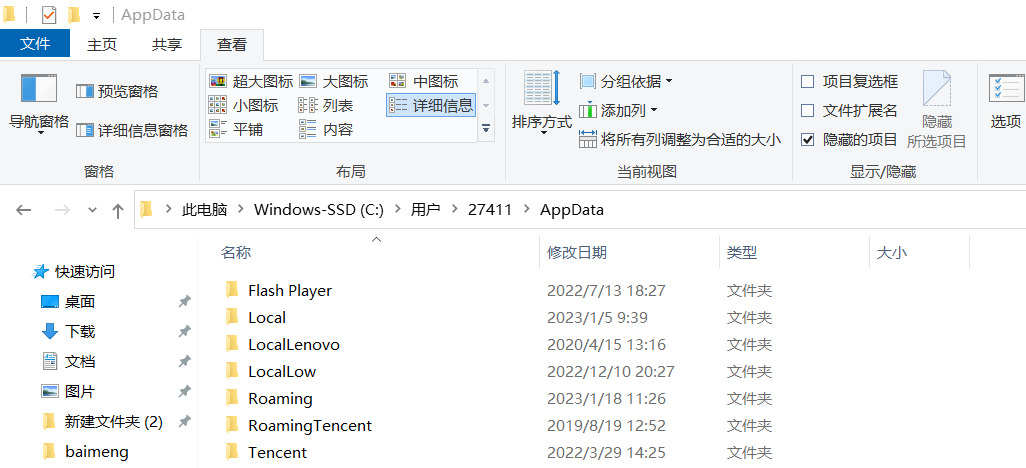Uncheck the 隐藏的项目 checkbox
The width and height of the screenshot is (1026, 468).
point(807,139)
